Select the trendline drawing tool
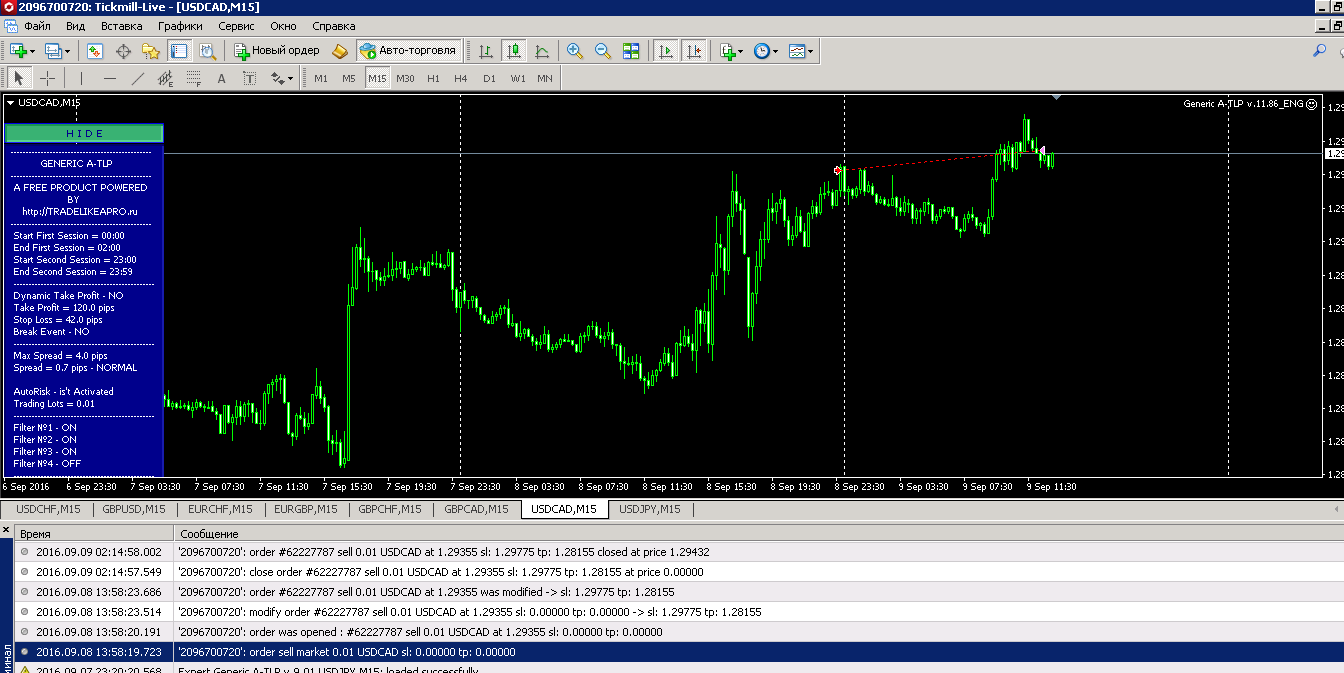Image resolution: width=1344 pixels, height=673 pixels. click(x=138, y=78)
